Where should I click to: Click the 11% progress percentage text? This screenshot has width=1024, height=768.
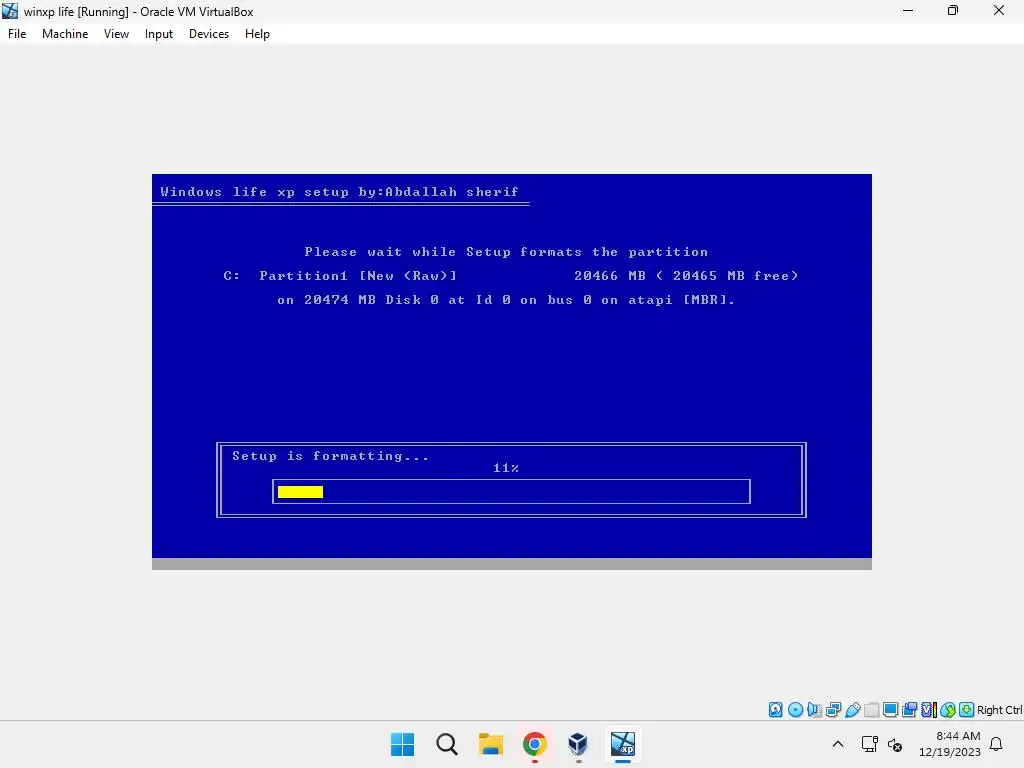[506, 468]
